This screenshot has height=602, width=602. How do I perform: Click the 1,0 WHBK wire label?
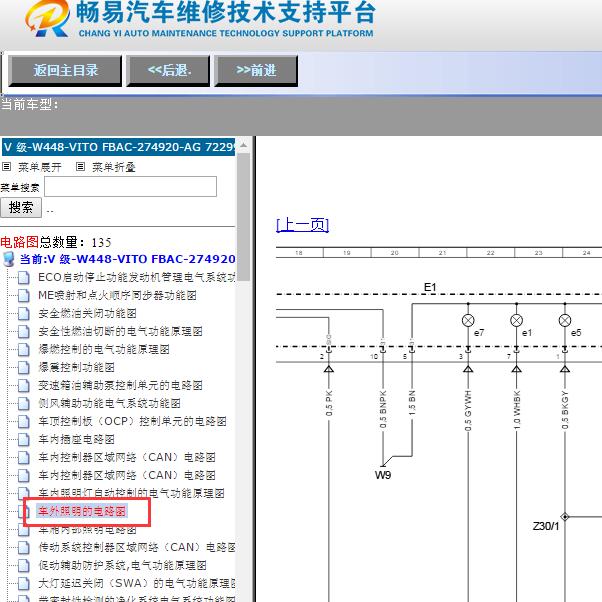[516, 410]
